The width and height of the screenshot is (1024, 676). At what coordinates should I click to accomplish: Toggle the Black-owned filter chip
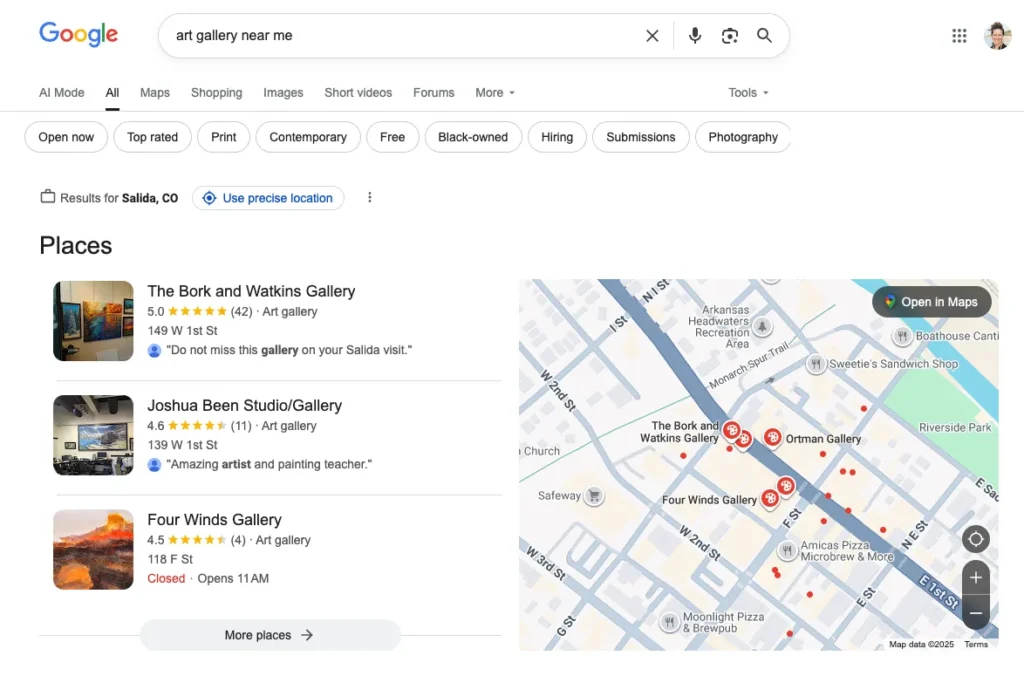[x=473, y=137]
